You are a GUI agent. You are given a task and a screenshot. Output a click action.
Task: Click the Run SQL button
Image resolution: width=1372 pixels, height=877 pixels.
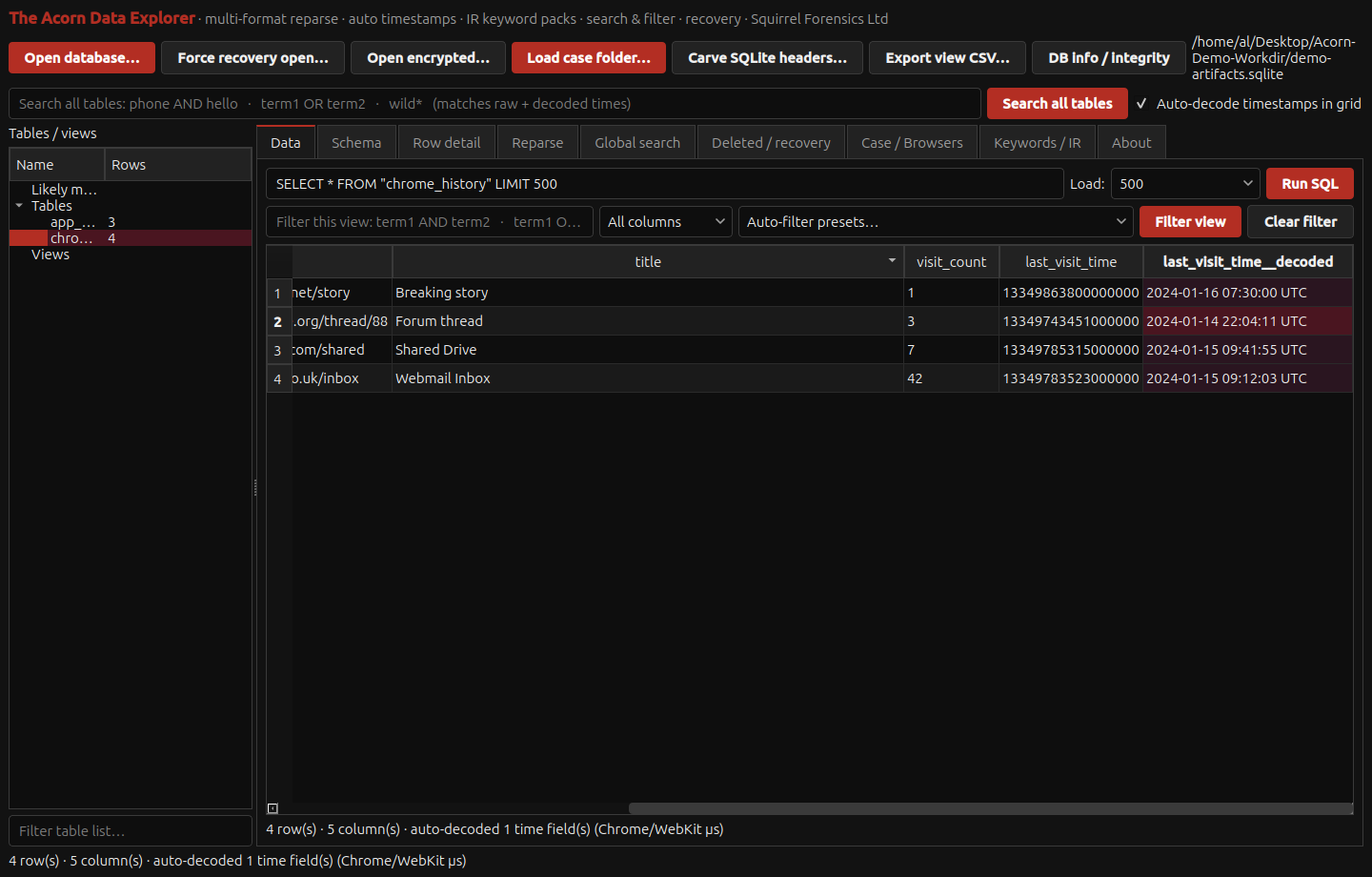click(1310, 183)
